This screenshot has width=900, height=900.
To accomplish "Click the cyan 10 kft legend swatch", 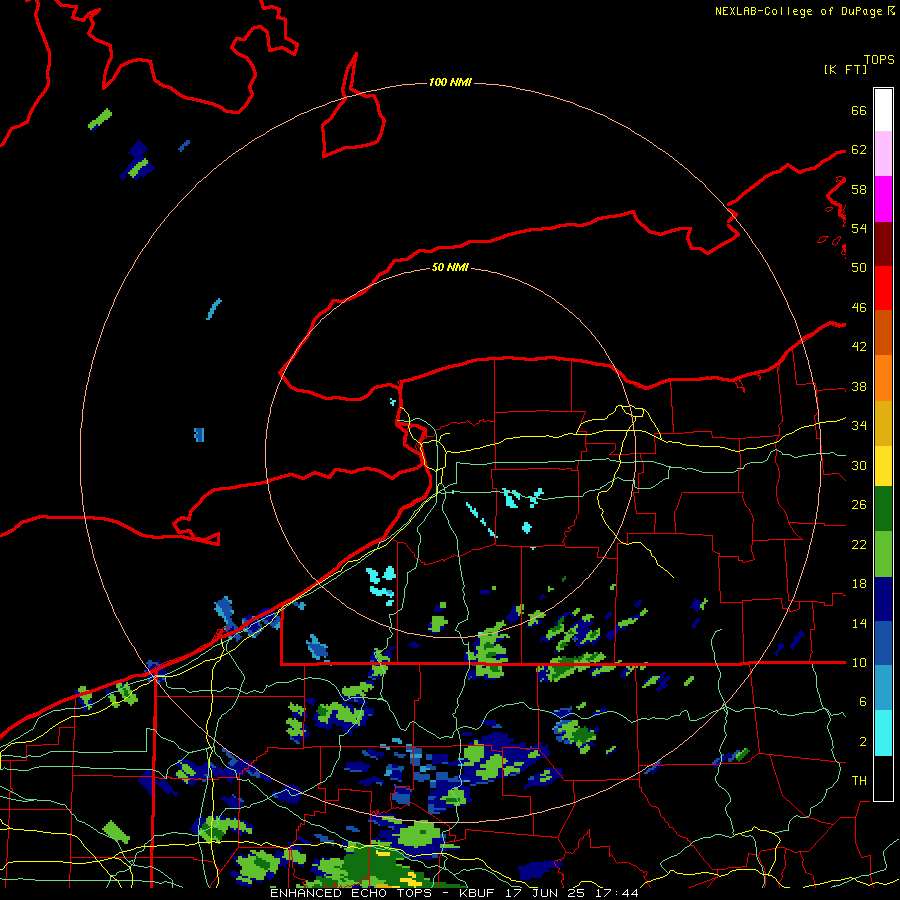I will (883, 733).
